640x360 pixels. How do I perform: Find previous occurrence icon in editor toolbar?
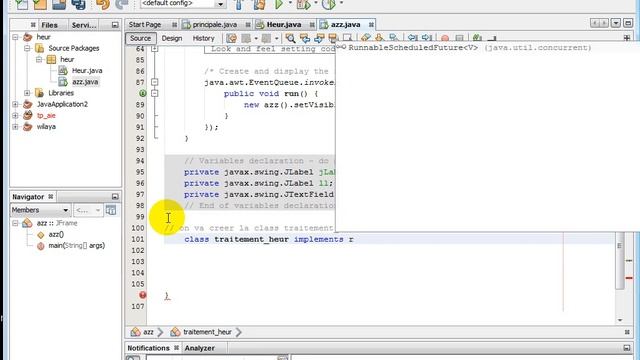[305, 38]
